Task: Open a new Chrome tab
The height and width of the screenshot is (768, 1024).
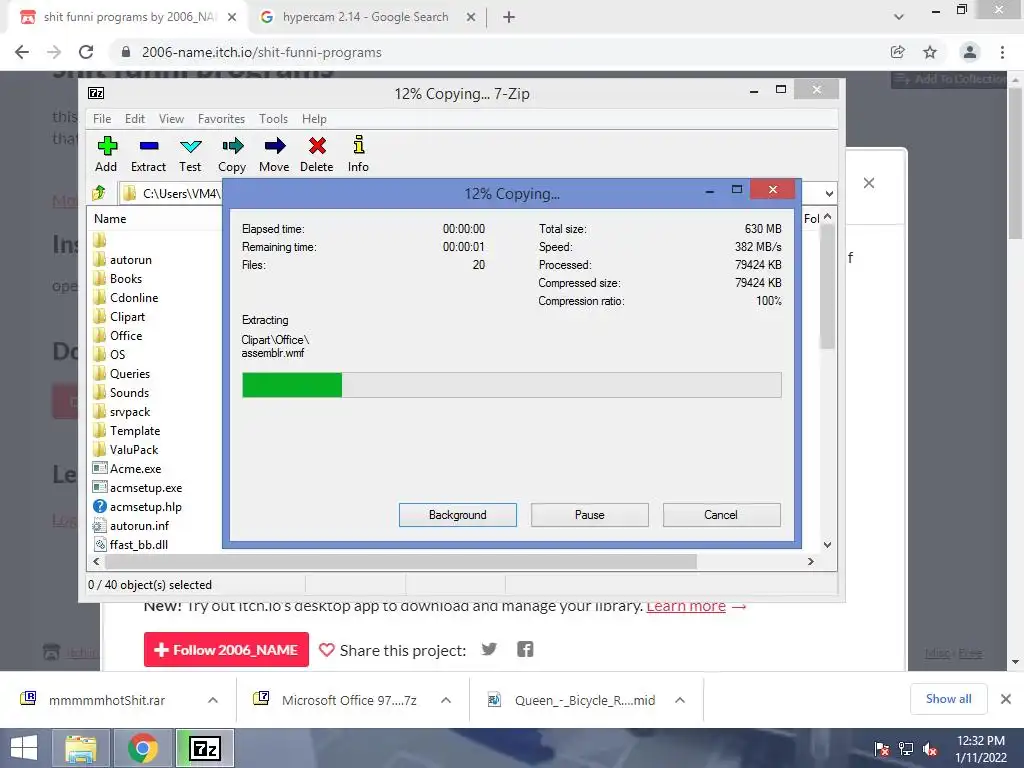Action: (x=509, y=18)
